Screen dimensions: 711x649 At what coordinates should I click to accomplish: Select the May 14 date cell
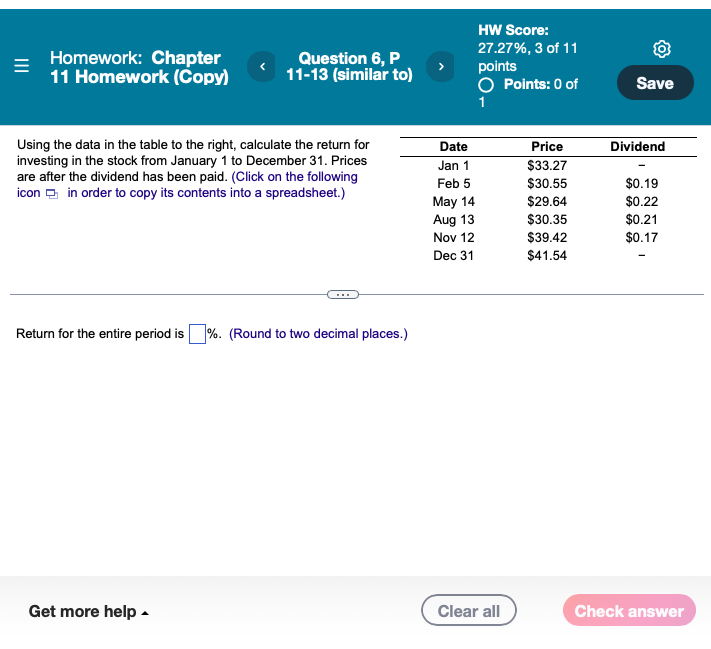453,201
